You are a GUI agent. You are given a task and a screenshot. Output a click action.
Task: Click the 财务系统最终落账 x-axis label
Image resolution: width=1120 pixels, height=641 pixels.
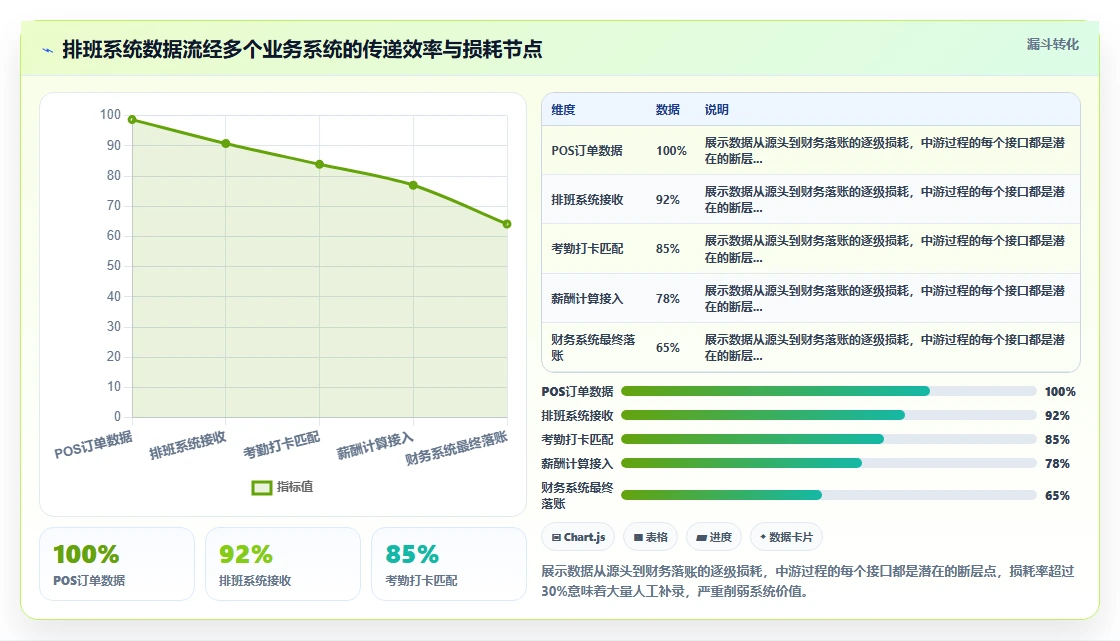coord(456,448)
